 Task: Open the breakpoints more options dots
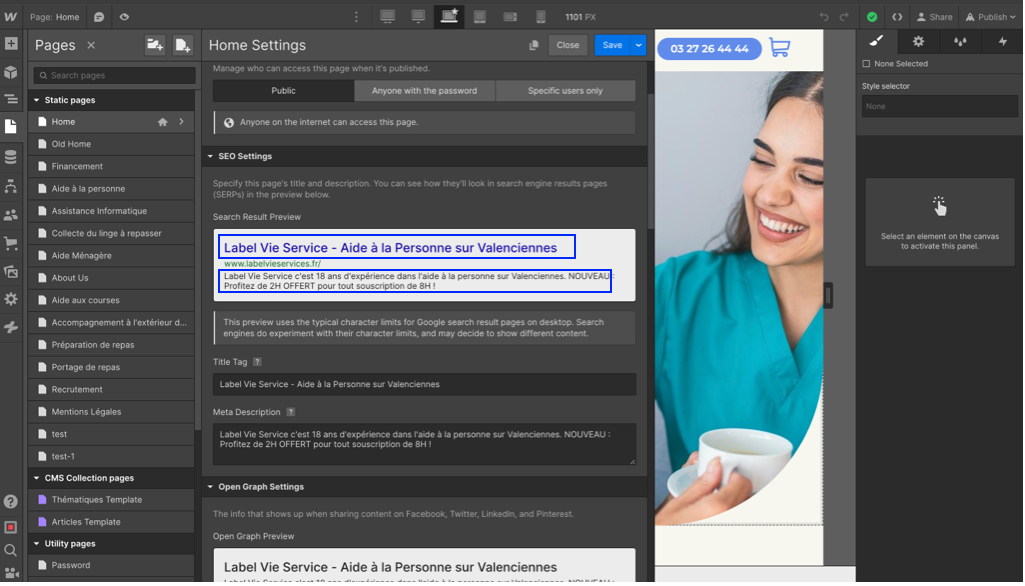pyautogui.click(x=356, y=17)
